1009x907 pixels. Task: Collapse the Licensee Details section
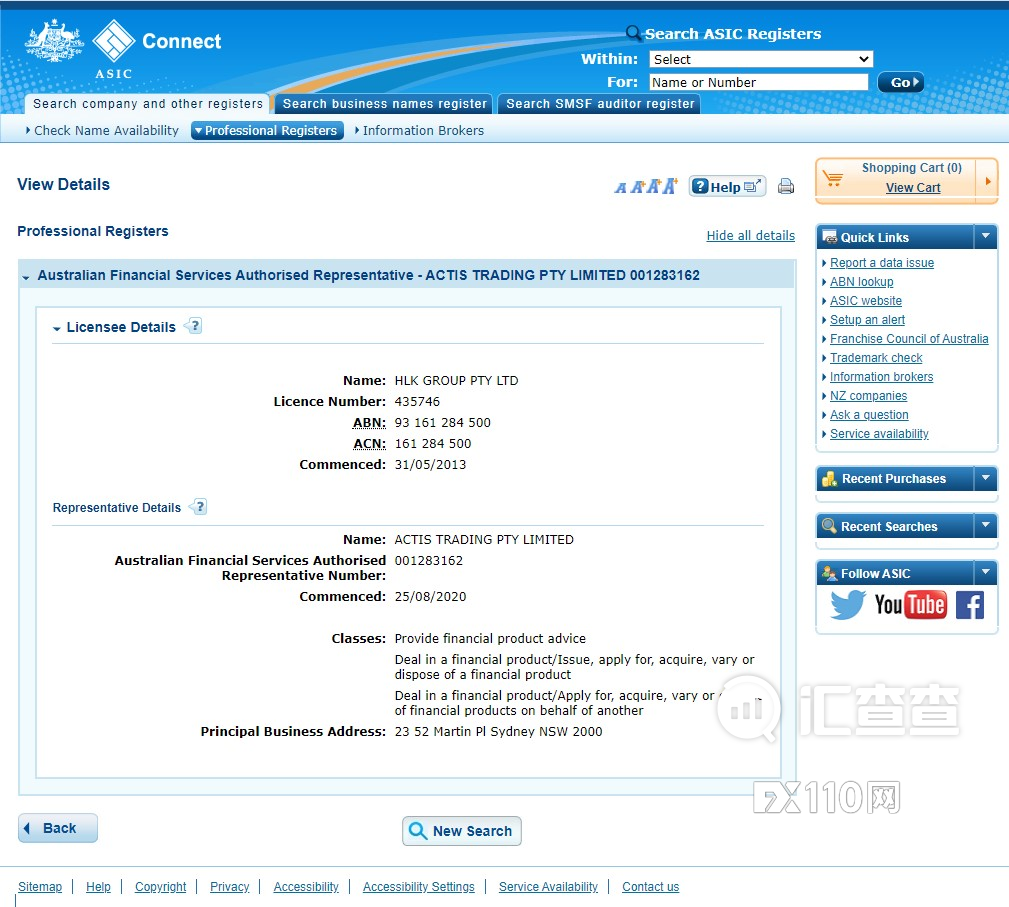pyautogui.click(x=58, y=328)
